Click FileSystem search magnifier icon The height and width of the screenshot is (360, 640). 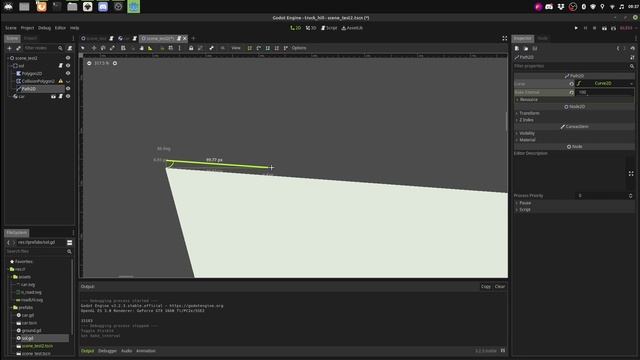pos(69,251)
